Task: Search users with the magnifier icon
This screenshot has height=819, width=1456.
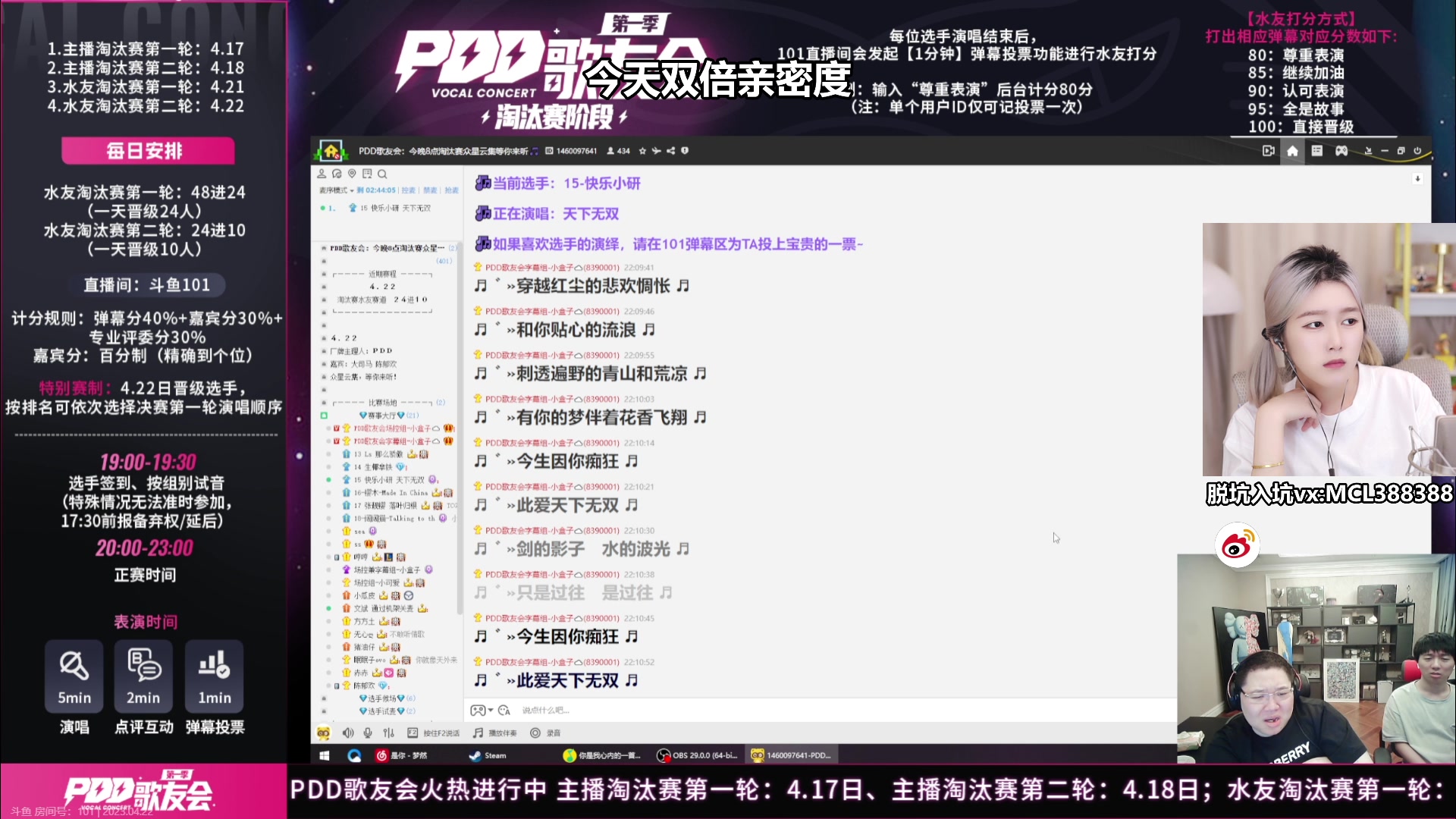Action: pyautogui.click(x=382, y=174)
